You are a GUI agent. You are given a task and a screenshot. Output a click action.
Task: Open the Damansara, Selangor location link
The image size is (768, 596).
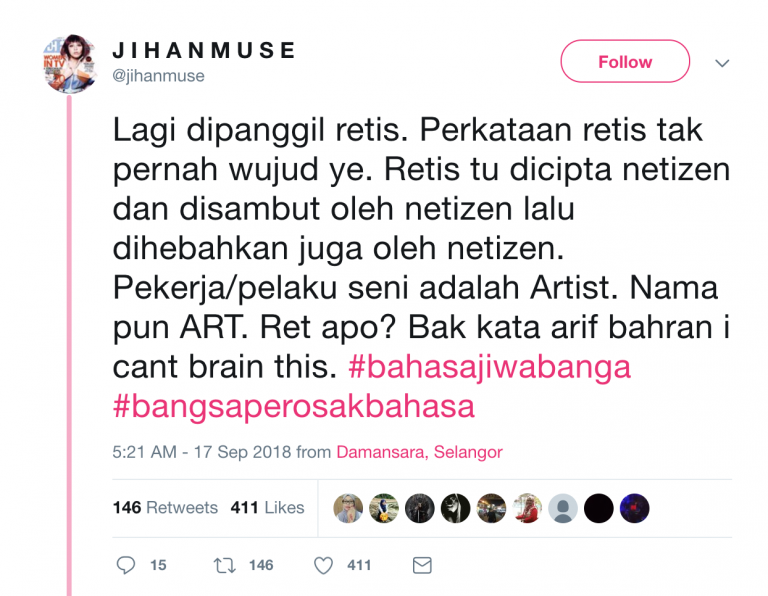[419, 452]
